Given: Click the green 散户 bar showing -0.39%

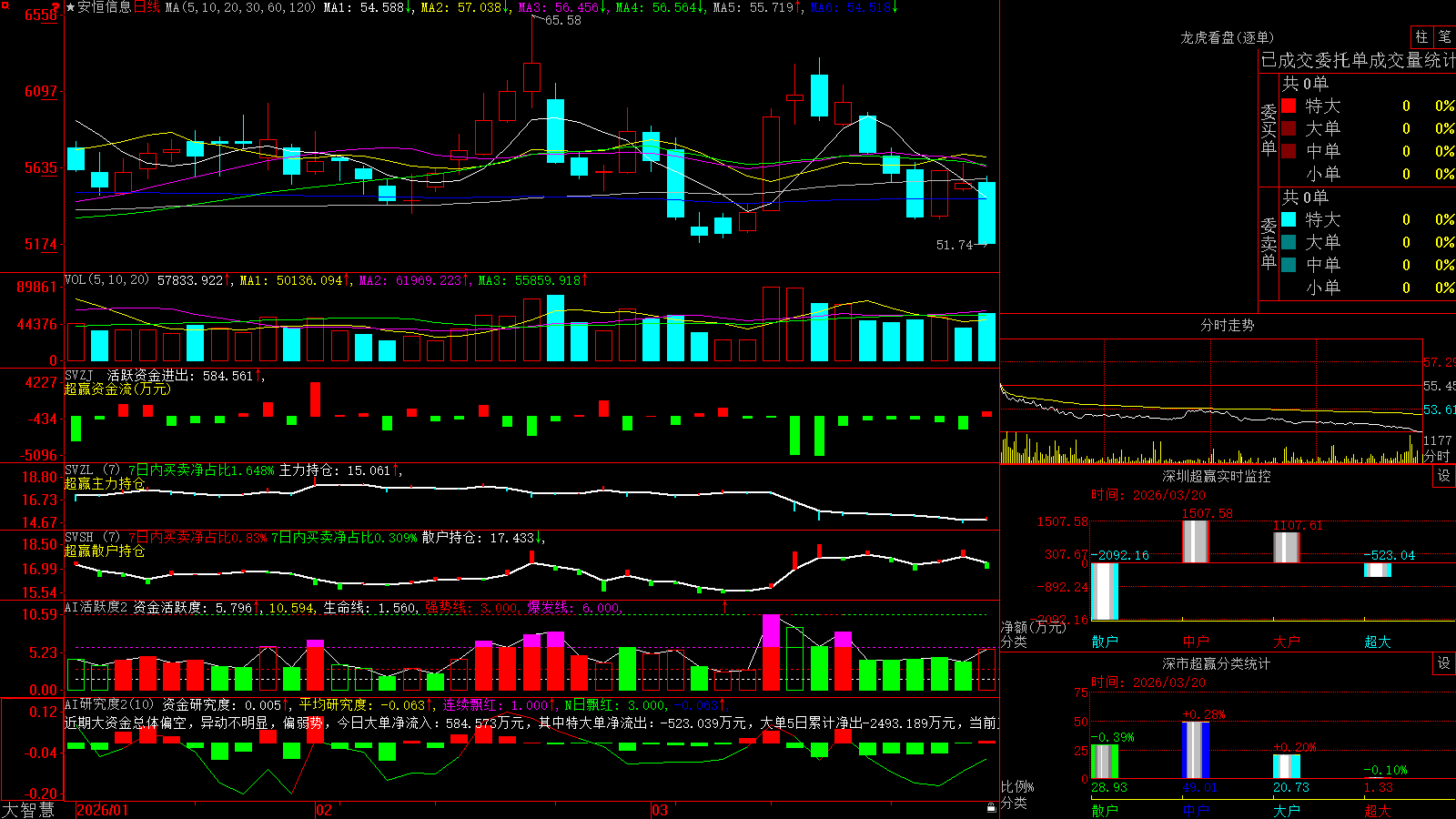Looking at the screenshot, I should tap(1105, 762).
